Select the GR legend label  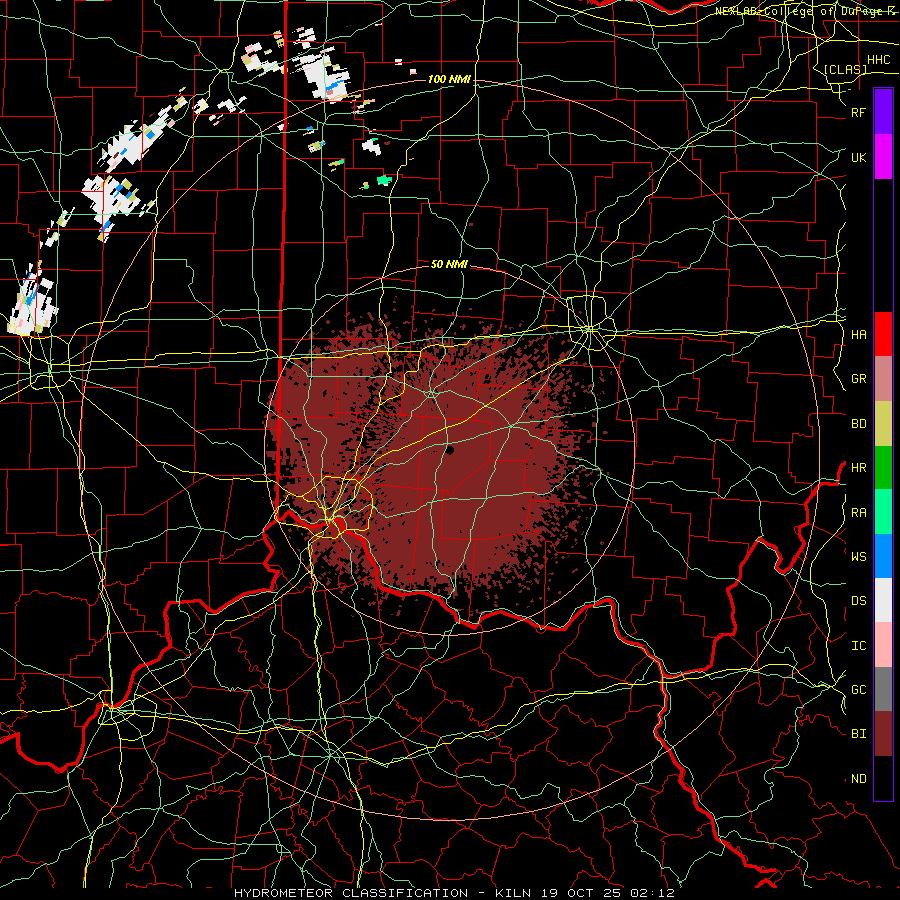(x=859, y=379)
